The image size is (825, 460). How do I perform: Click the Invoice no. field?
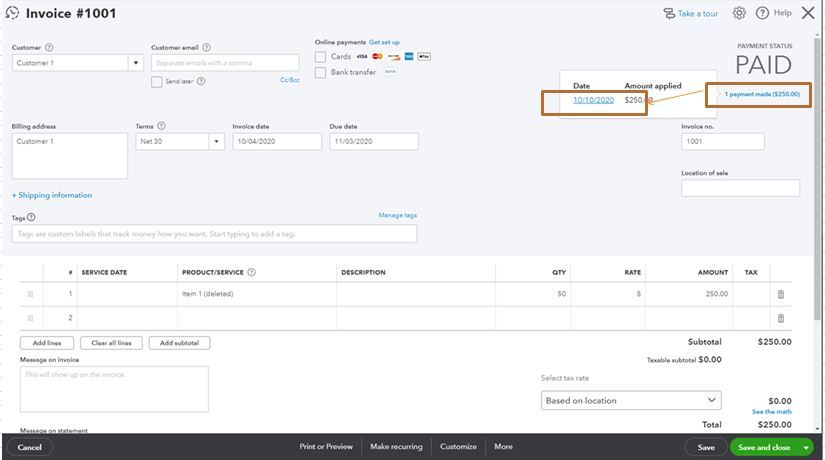722,142
